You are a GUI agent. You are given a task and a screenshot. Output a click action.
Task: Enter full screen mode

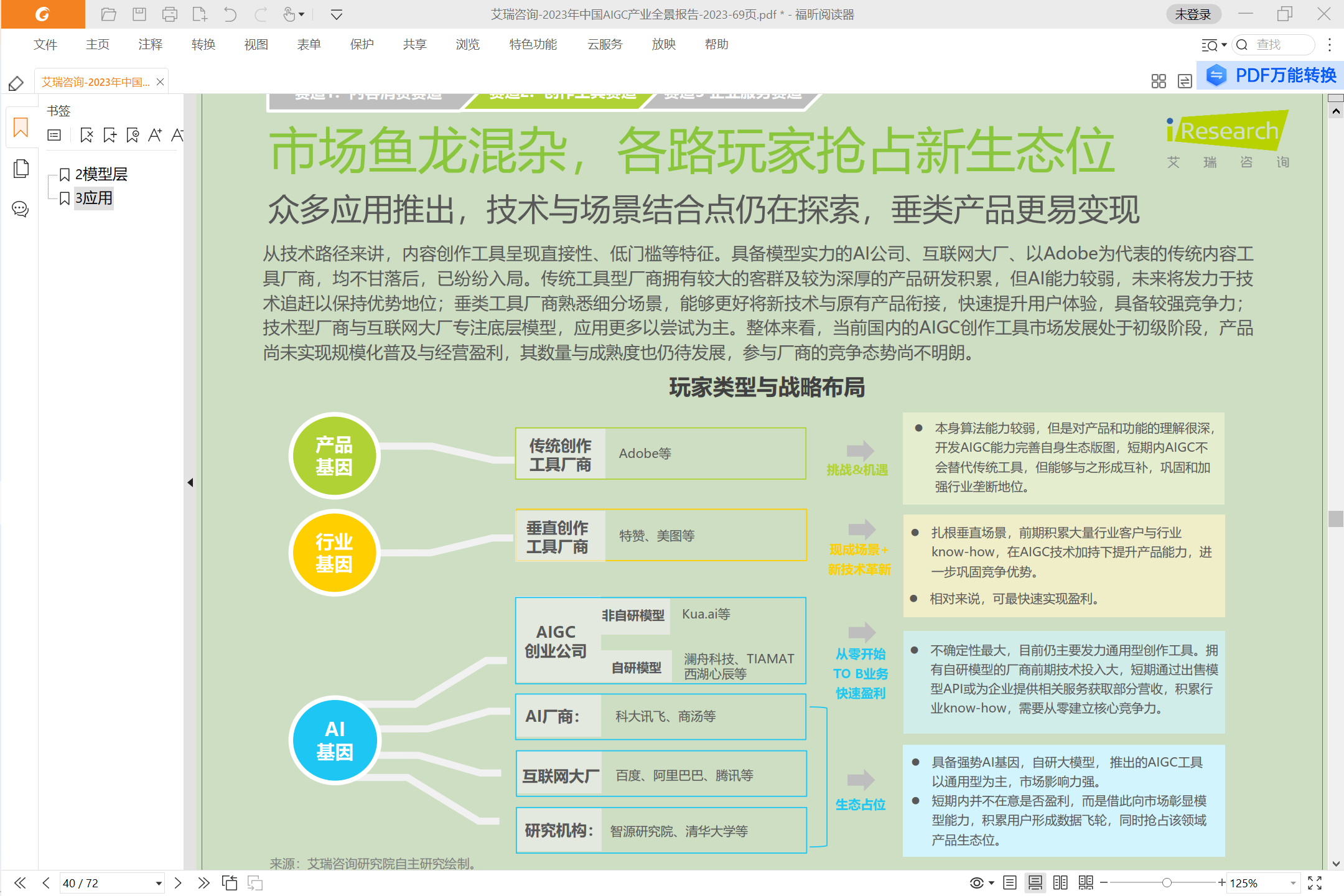tap(1315, 883)
